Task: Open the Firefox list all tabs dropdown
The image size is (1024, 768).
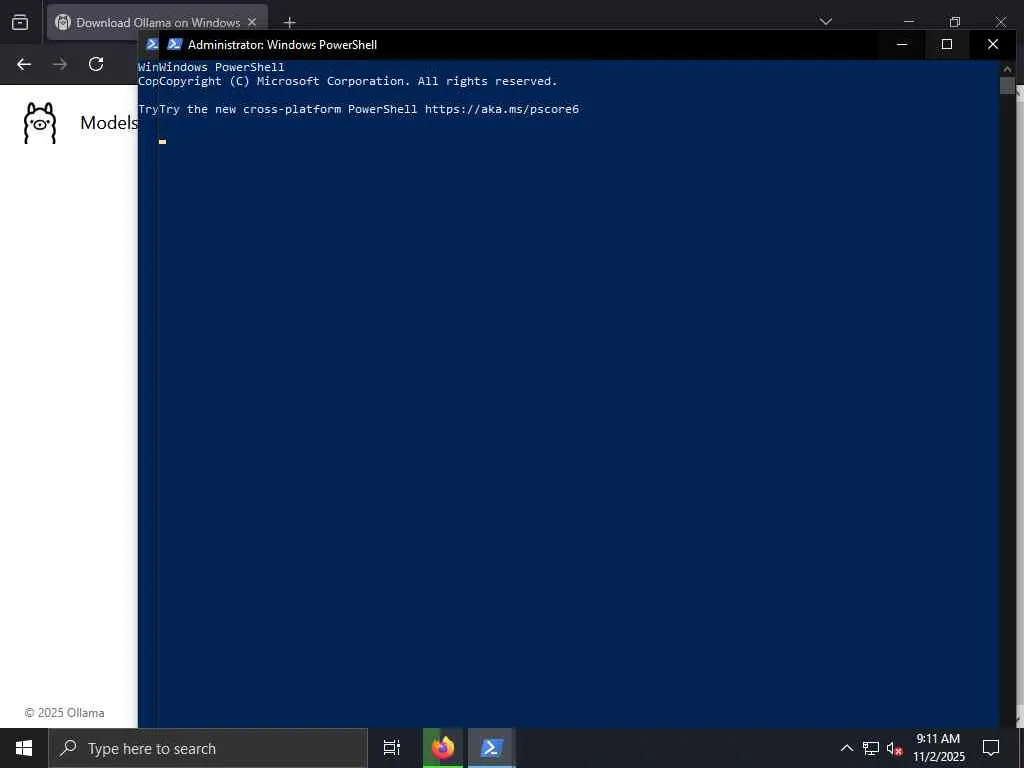Action: pyautogui.click(x=825, y=22)
